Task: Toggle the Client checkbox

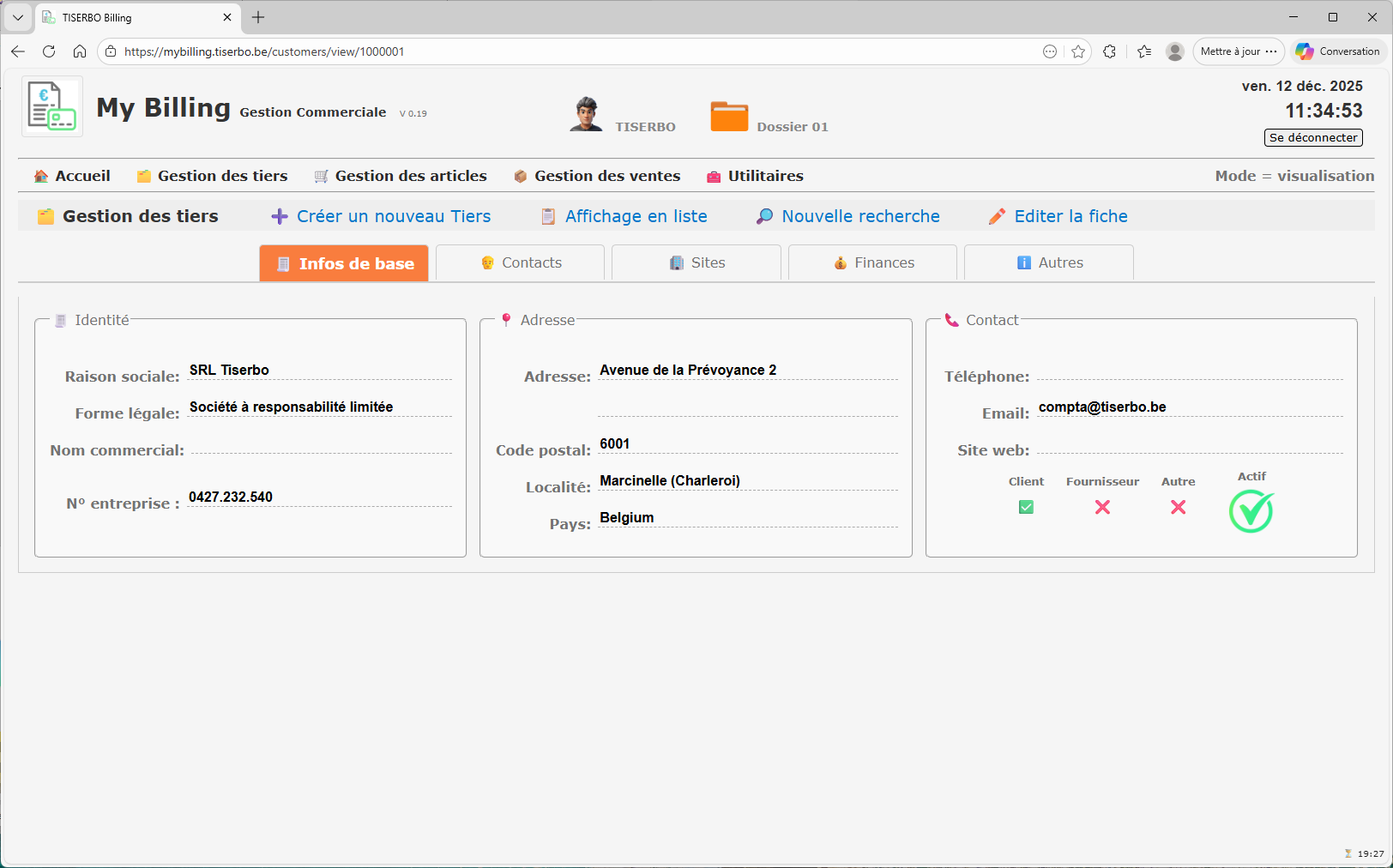Action: (1026, 507)
